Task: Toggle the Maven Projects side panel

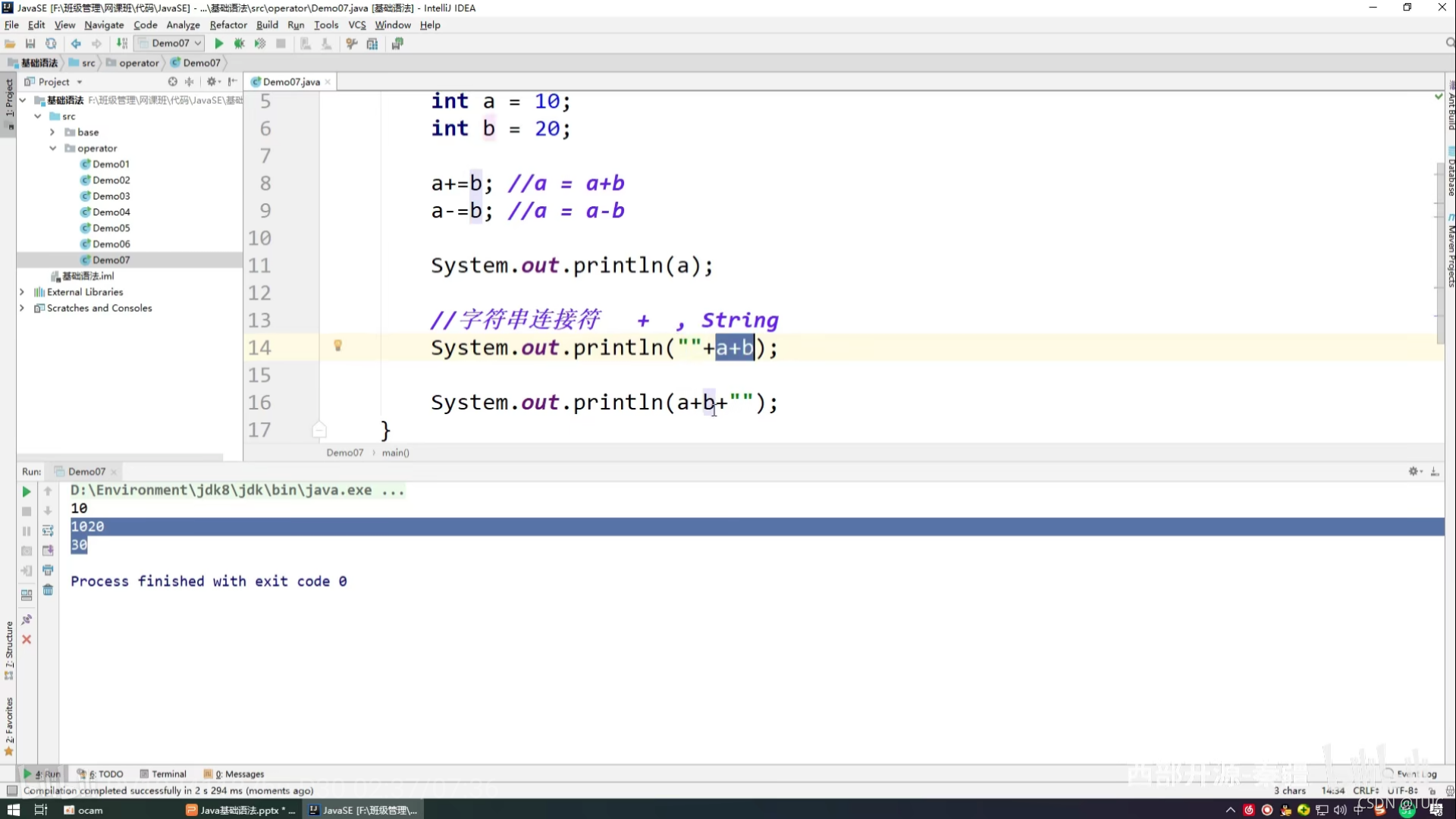Action: tap(1451, 252)
